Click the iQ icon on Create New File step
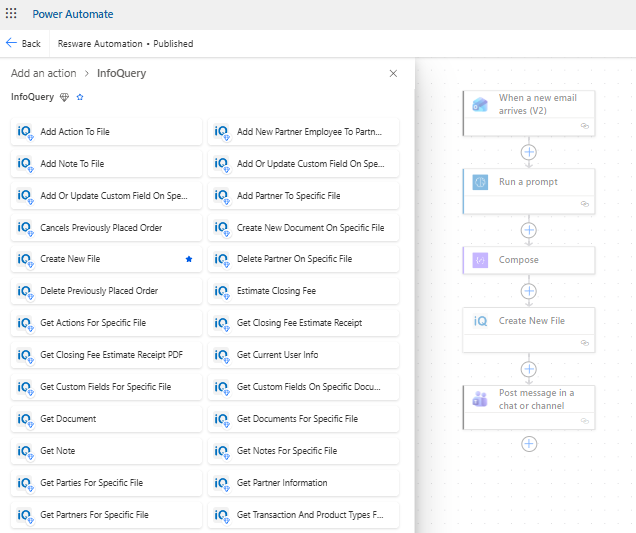This screenshot has height=533, width=636. click(481, 321)
